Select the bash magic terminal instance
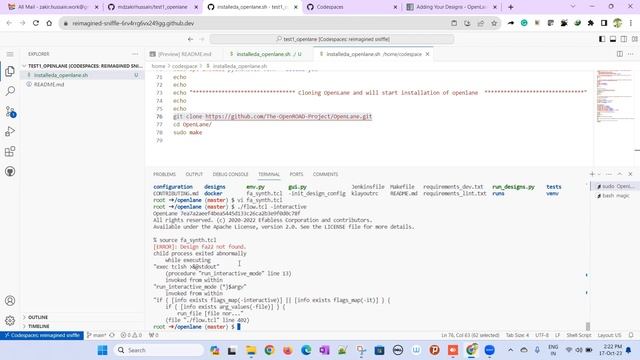The width and height of the screenshot is (640, 360). point(614,196)
